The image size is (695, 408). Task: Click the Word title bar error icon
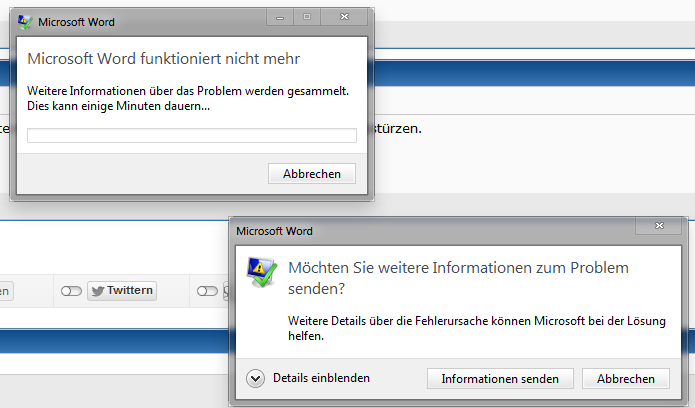(25, 22)
